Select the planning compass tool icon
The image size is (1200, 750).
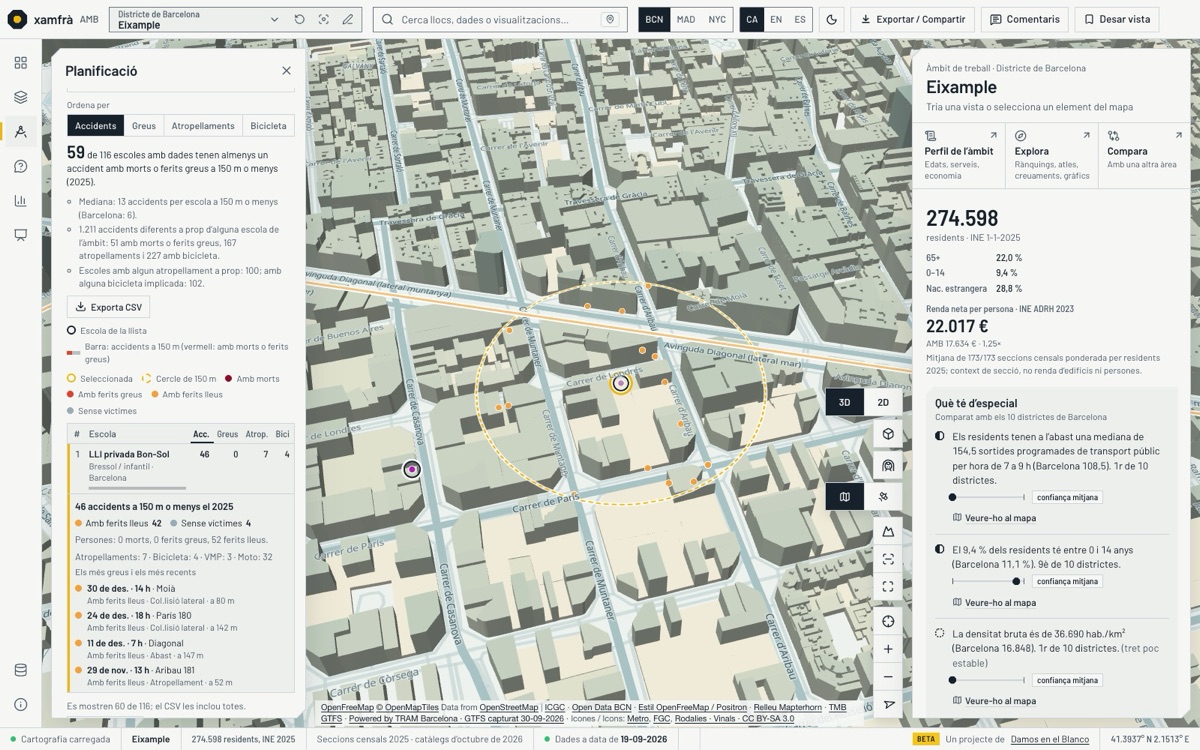pos(20,131)
